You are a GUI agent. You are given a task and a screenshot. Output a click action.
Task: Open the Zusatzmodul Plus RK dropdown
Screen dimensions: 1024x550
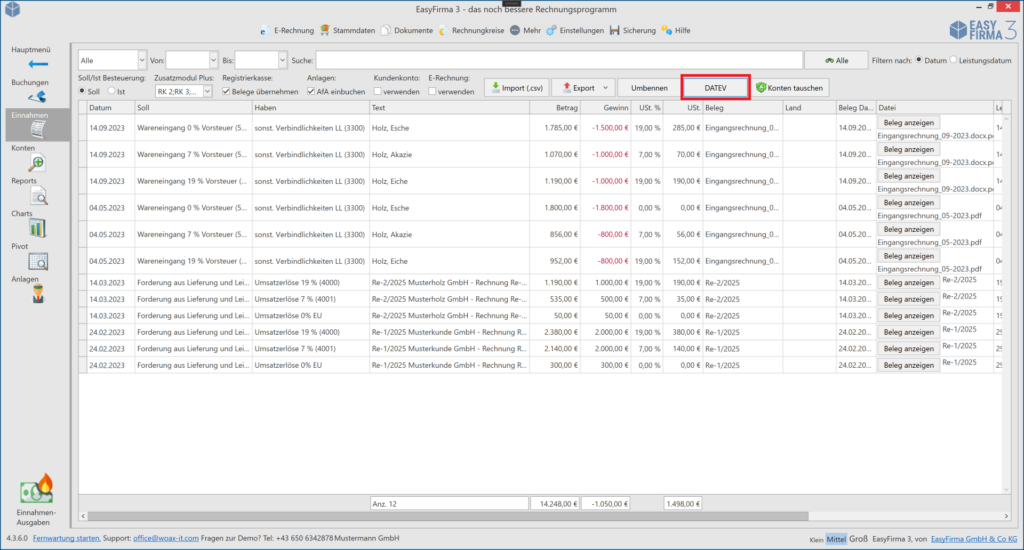[x=207, y=91]
